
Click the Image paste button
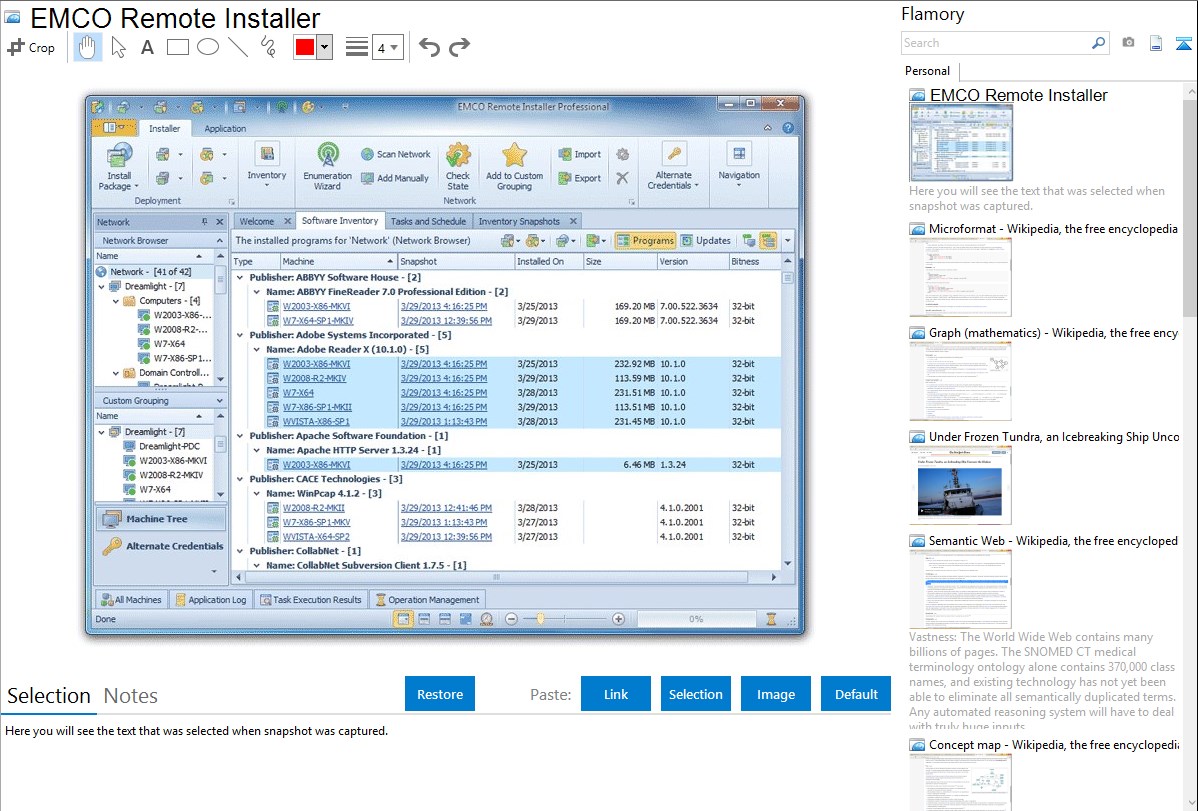tap(776, 694)
